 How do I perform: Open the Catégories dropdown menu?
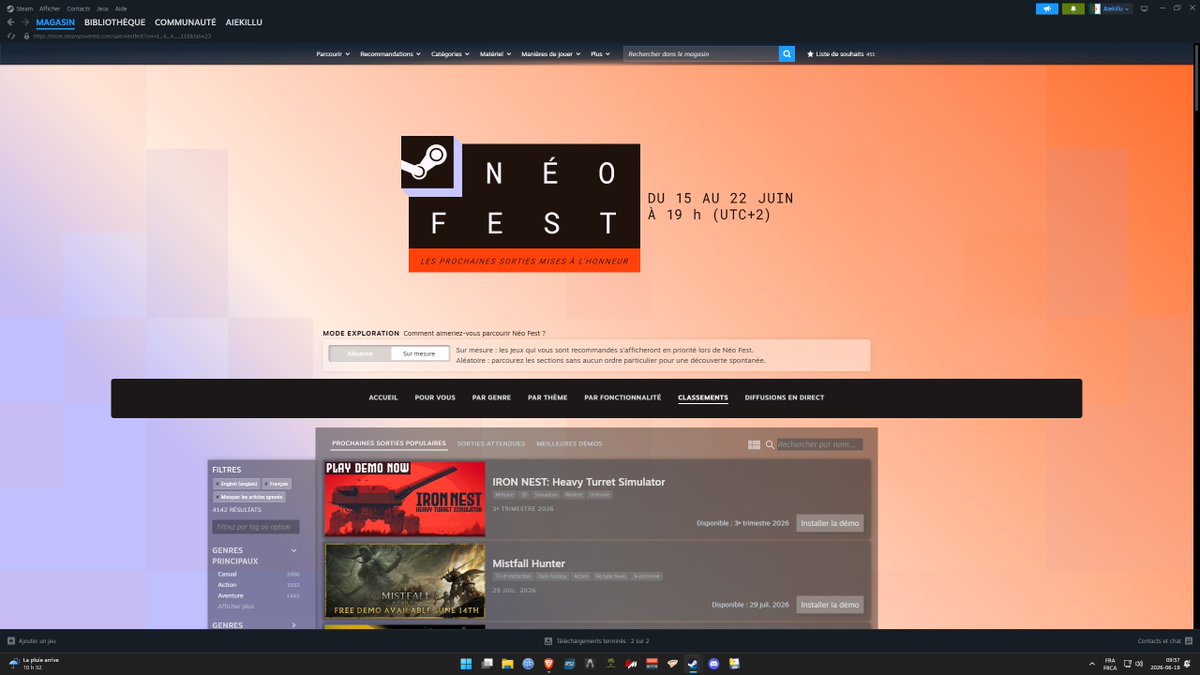[x=451, y=54]
